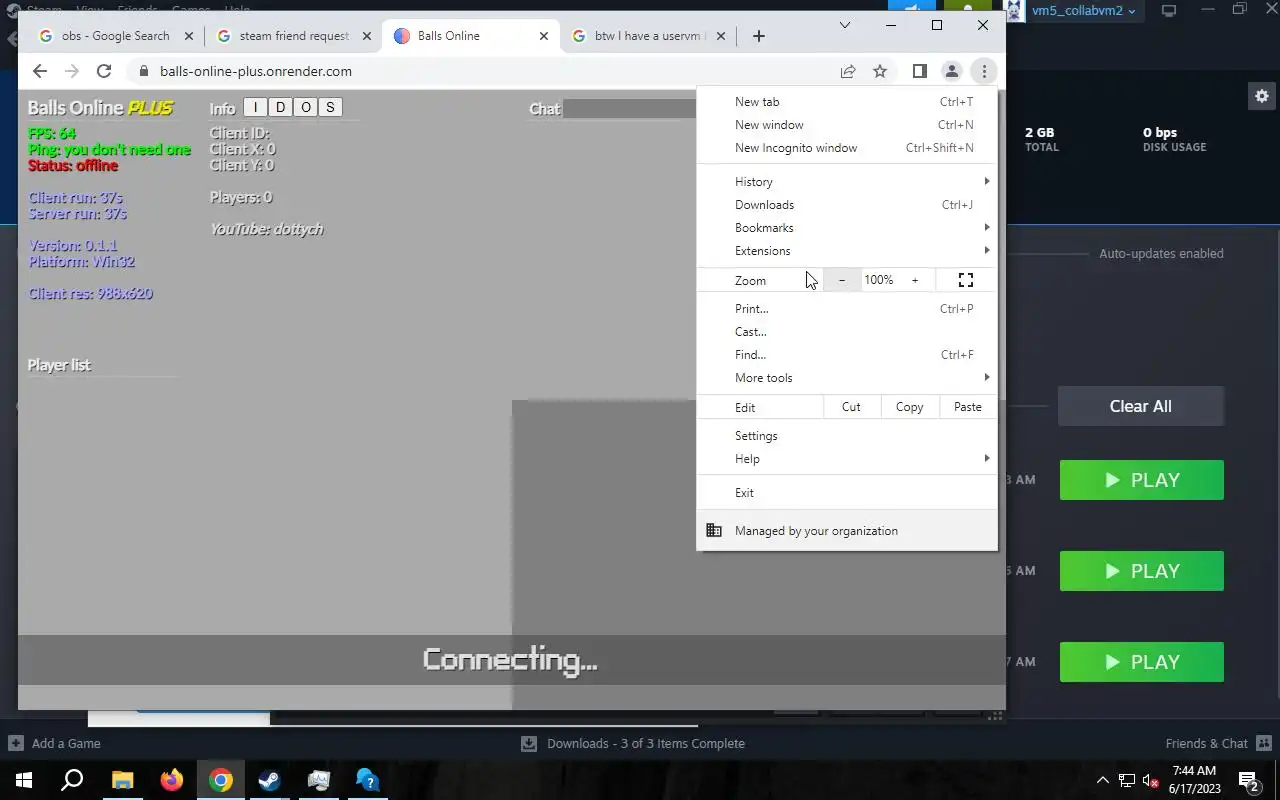Close the Balls Online tab
This screenshot has height=800, width=1280.
[x=544, y=36]
